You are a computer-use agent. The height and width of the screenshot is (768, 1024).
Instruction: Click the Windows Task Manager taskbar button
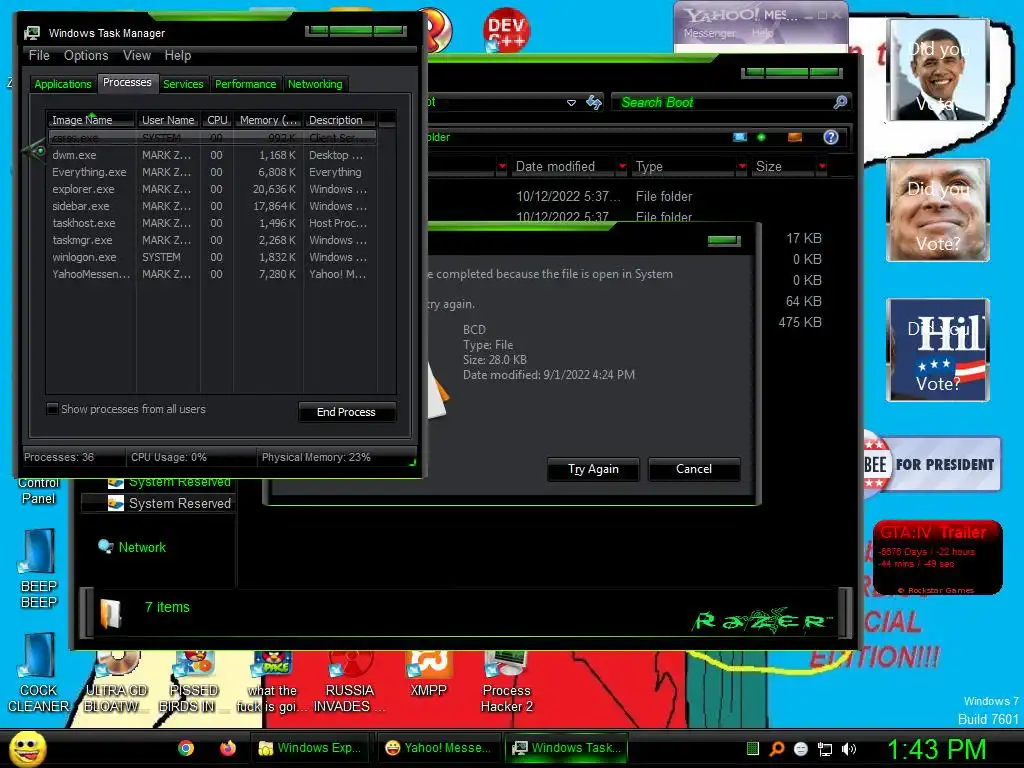566,748
